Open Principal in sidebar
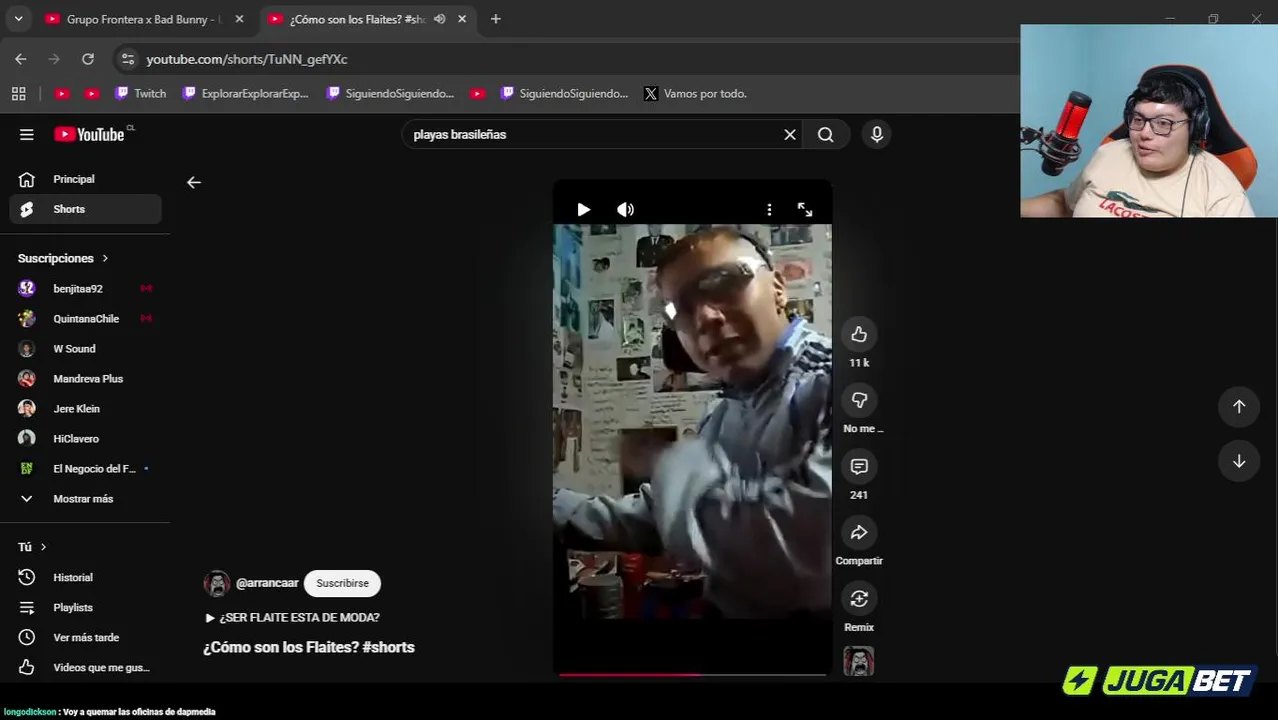Screen dimensions: 1278x720 (x=86, y=179)
